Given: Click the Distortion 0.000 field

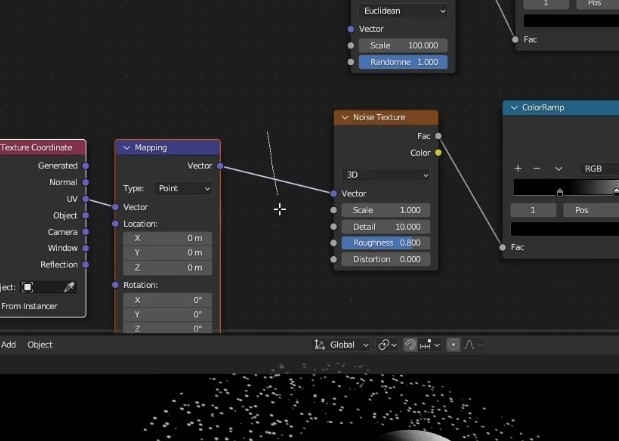Looking at the screenshot, I should [x=386, y=259].
